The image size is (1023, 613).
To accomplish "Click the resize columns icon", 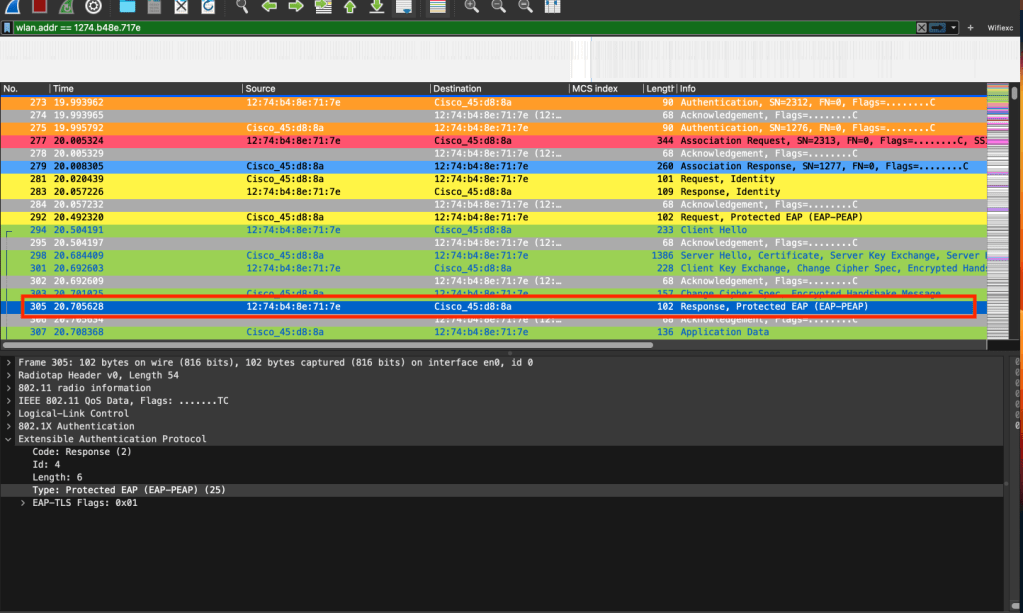I will click(x=552, y=6).
